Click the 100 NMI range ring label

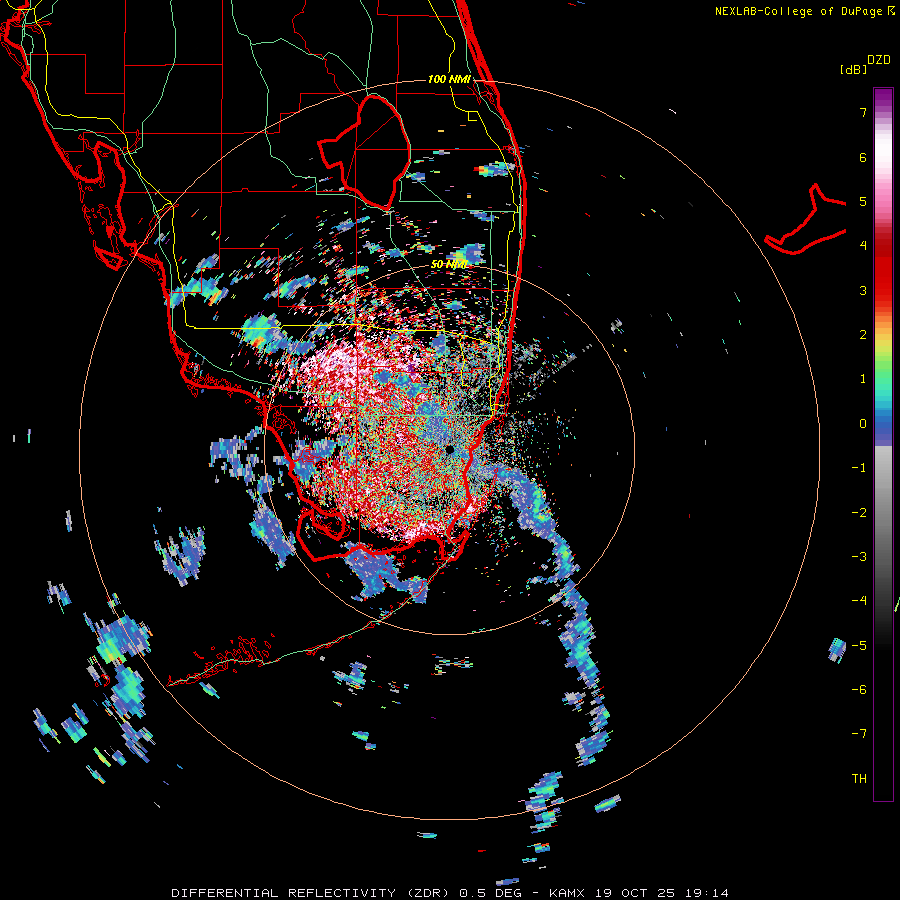(449, 79)
